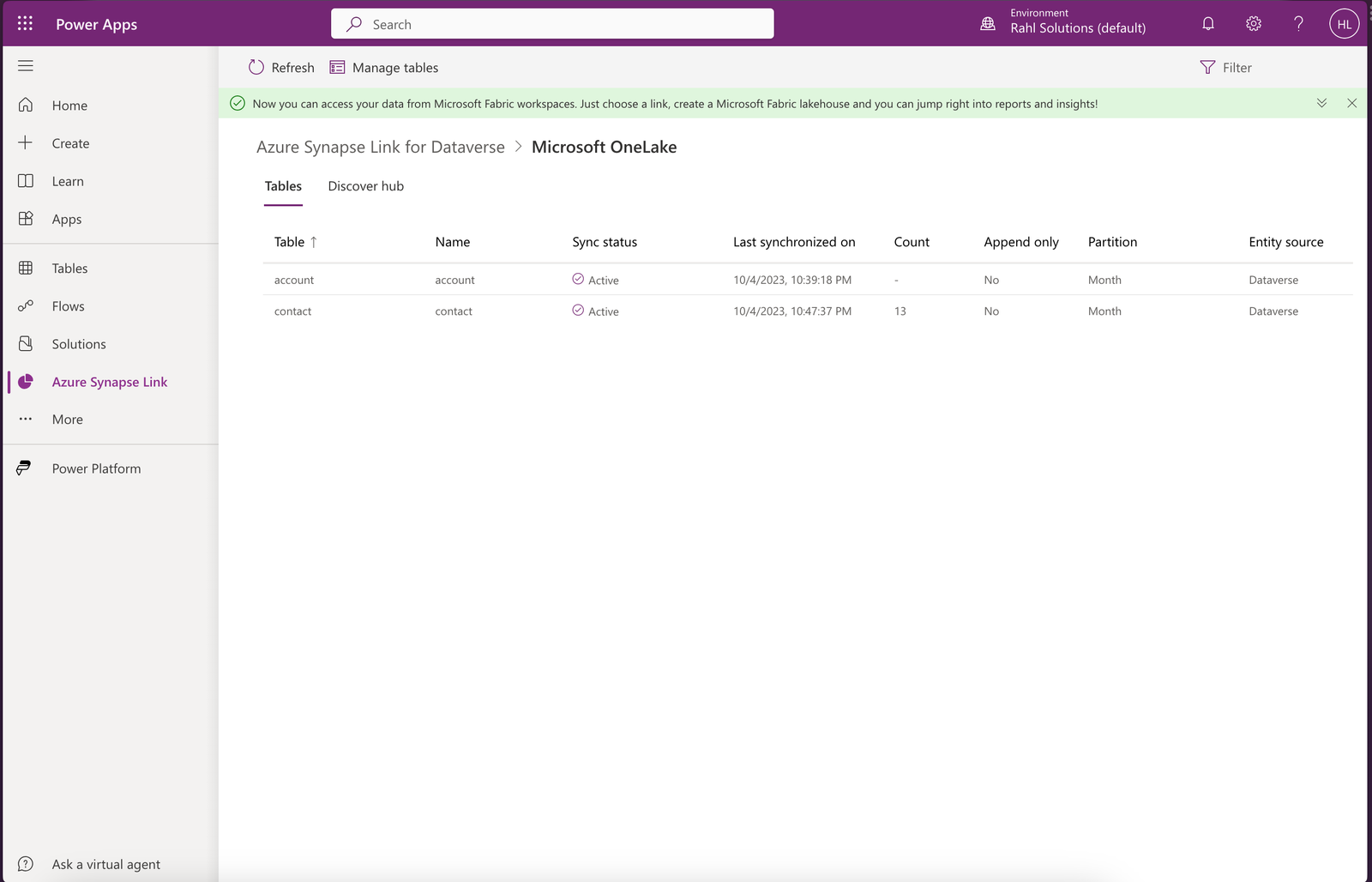The height and width of the screenshot is (882, 1372).
Task: Open the Power Apps app launcher waffle
Action: (25, 23)
